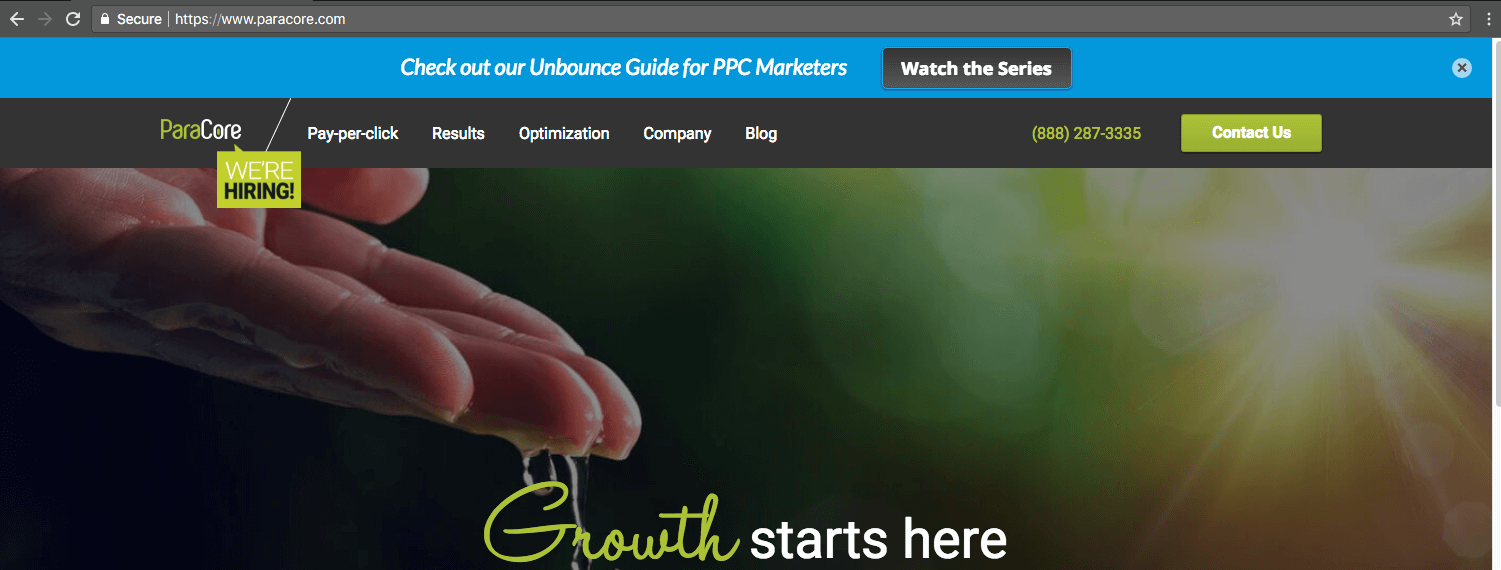The image size is (1501, 570).
Task: Click the ParaCore logo
Action: 201,130
